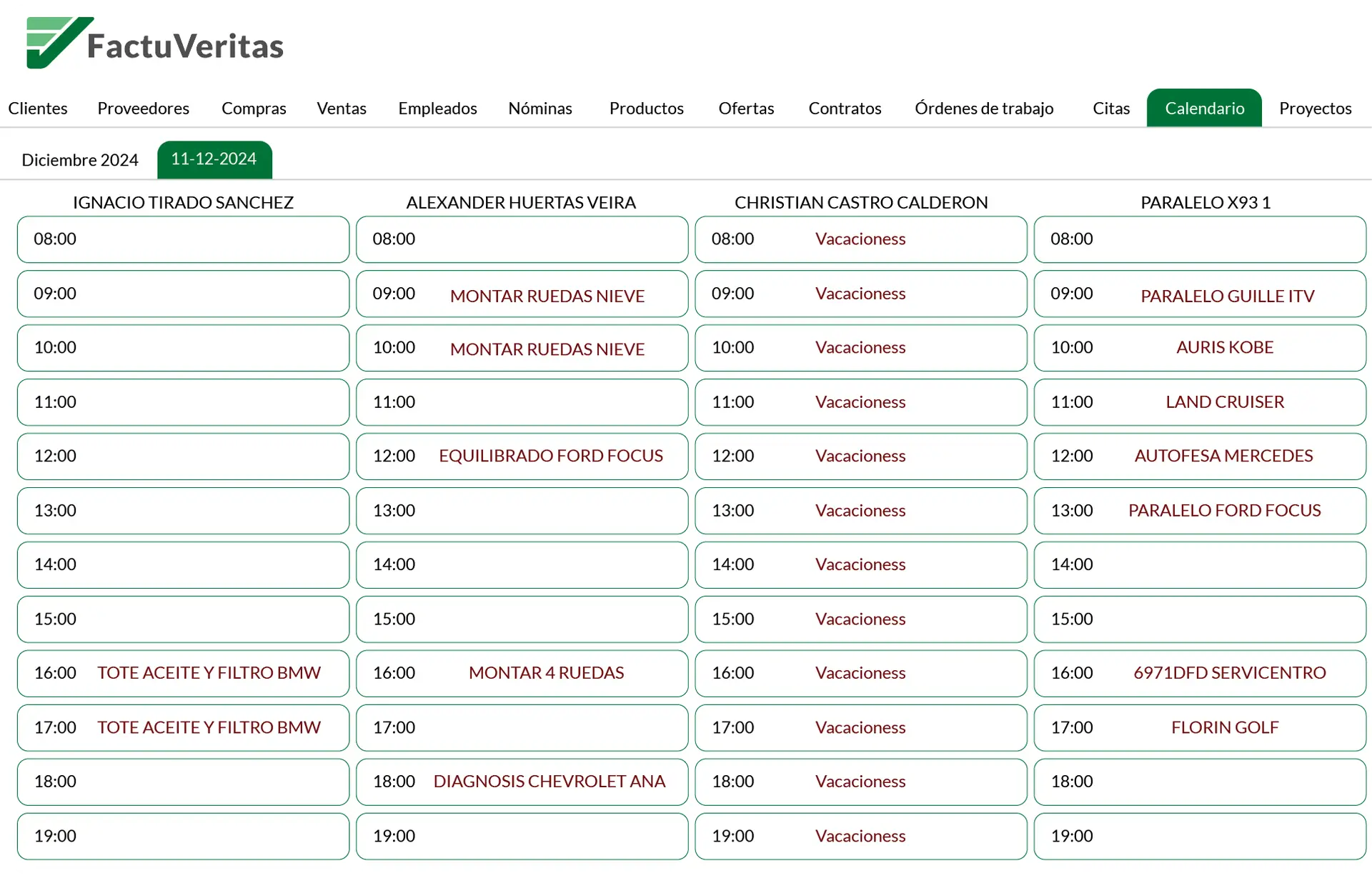Select Ignacio's empty 18:00 slot
This screenshot has height=878, width=1372.
pyautogui.click(x=183, y=782)
